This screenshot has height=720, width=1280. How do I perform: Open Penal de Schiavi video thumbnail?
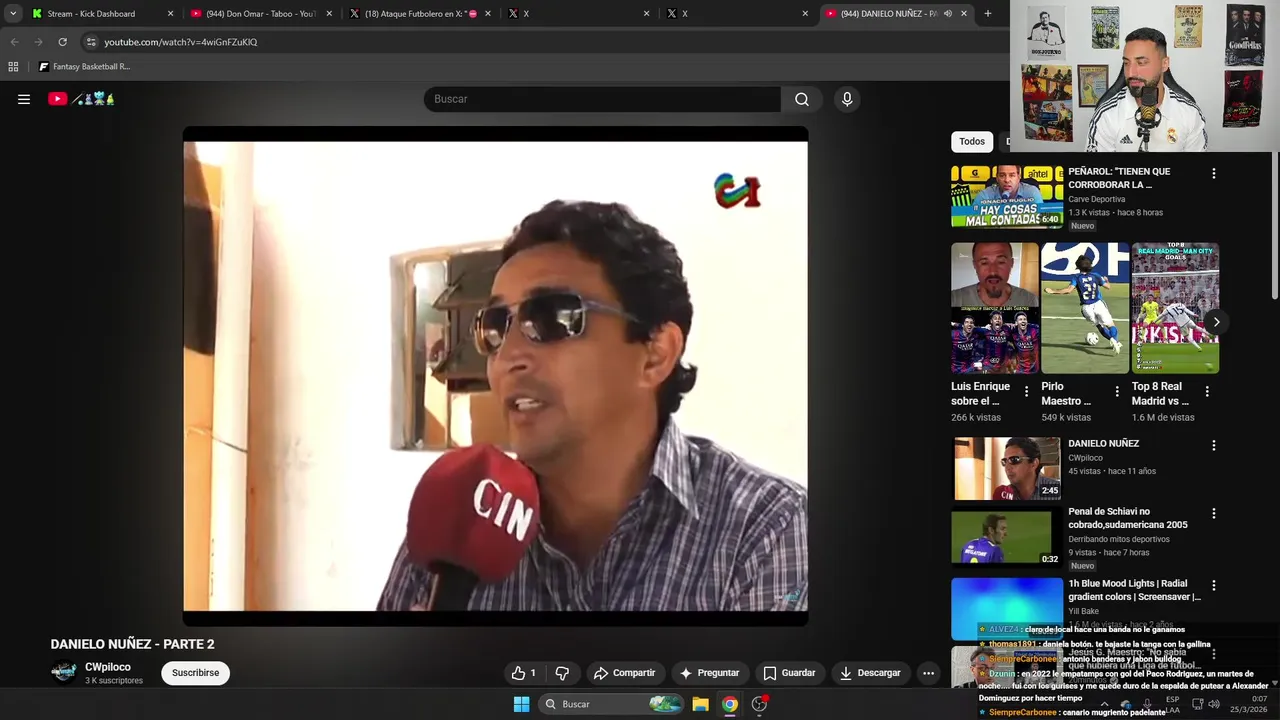[1007, 538]
